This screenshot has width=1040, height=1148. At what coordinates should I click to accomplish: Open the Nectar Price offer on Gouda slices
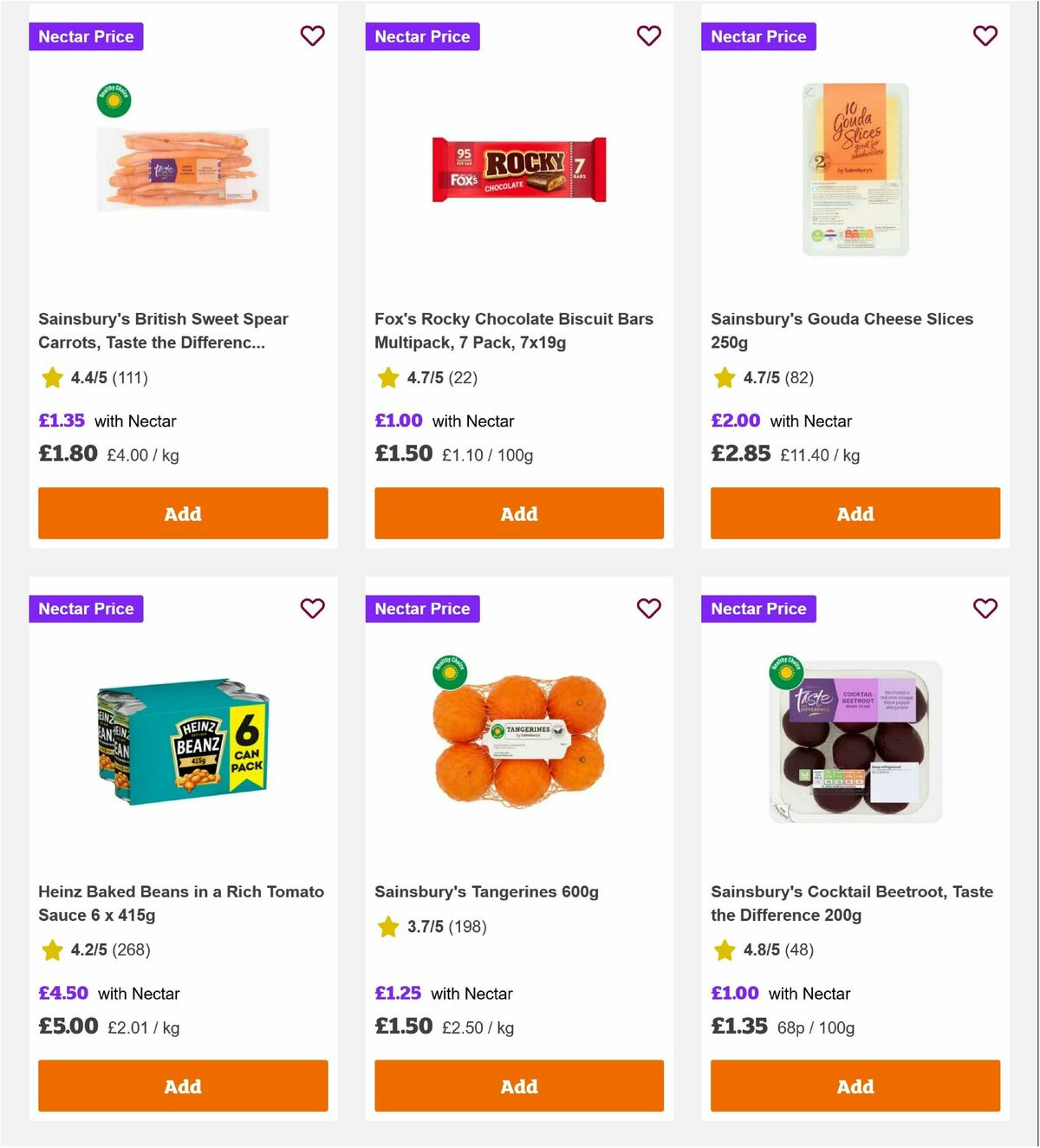click(758, 36)
